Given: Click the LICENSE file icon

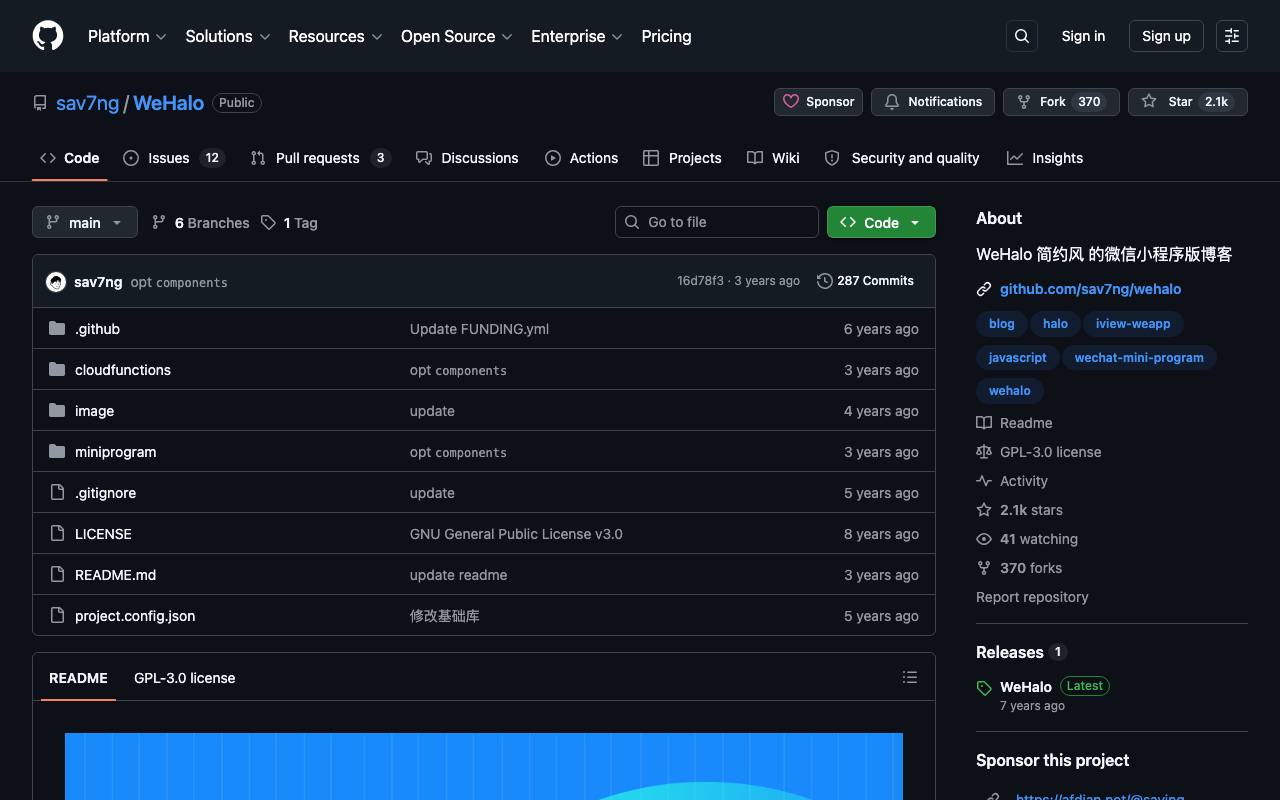Looking at the screenshot, I should tap(57, 533).
